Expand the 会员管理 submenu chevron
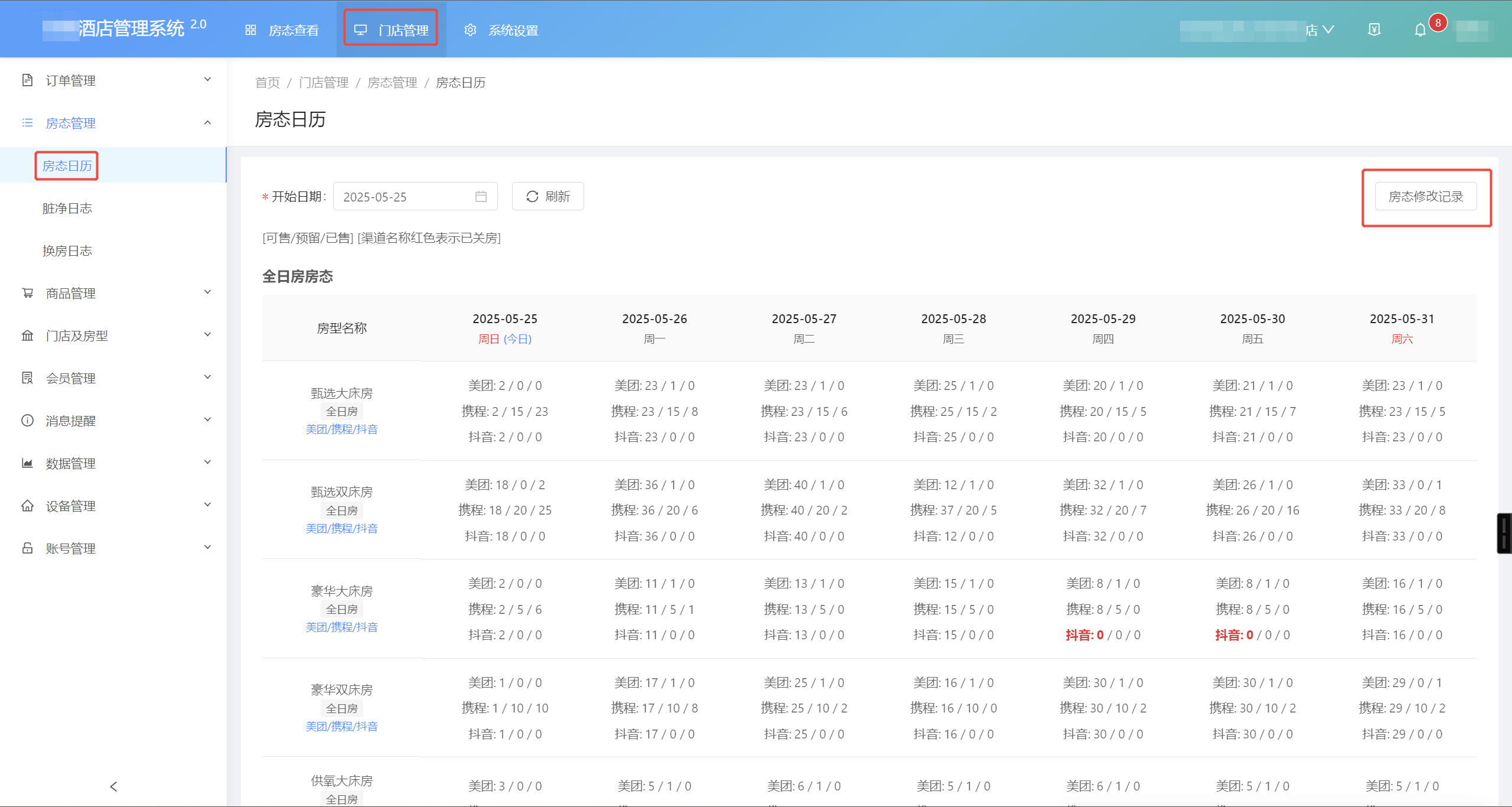1512x807 pixels. point(207,377)
